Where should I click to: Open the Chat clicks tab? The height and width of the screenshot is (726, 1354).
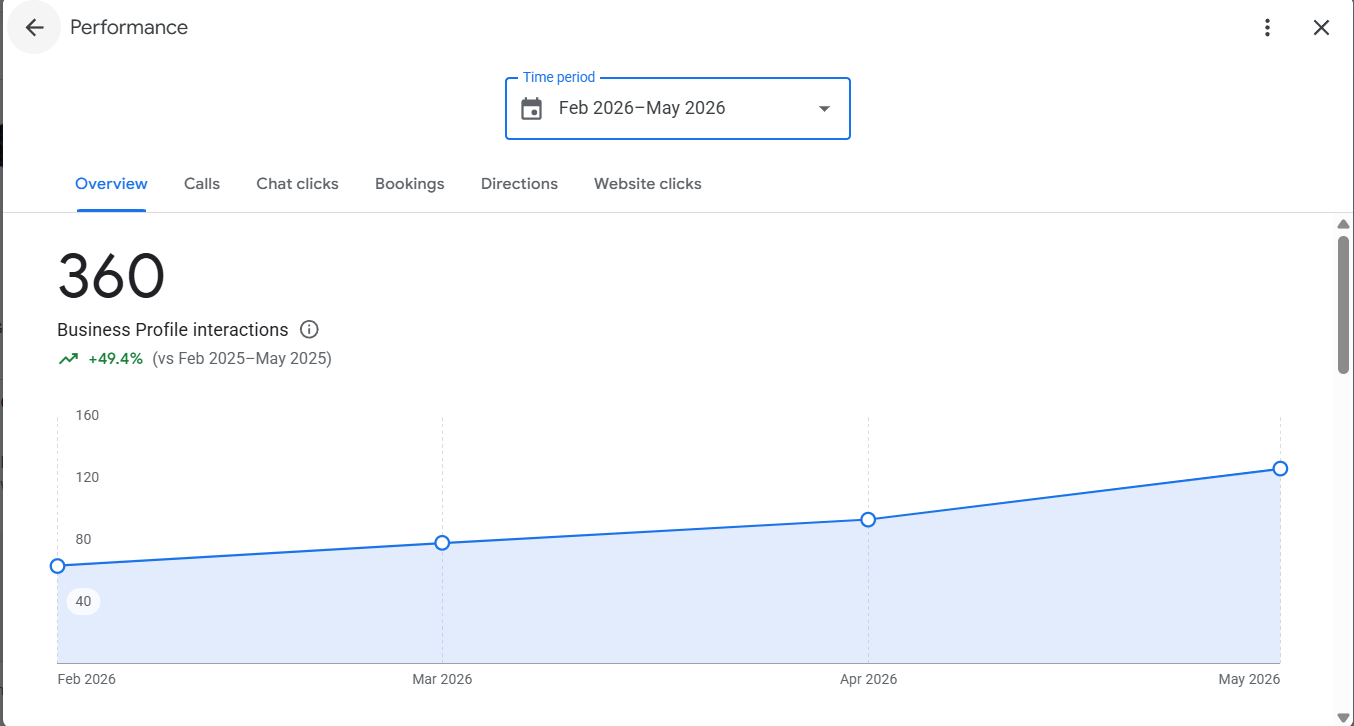pos(297,184)
